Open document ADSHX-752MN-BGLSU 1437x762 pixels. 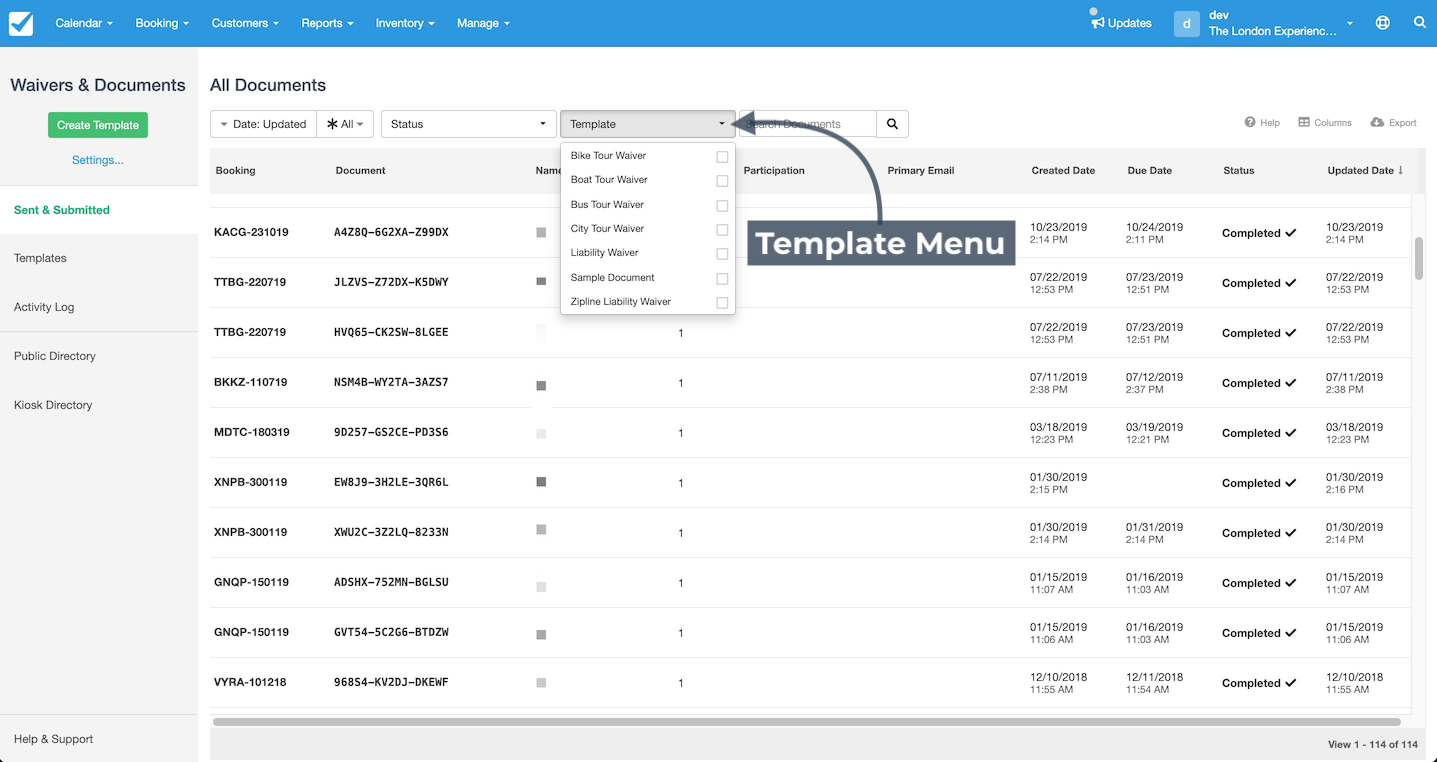coord(391,582)
